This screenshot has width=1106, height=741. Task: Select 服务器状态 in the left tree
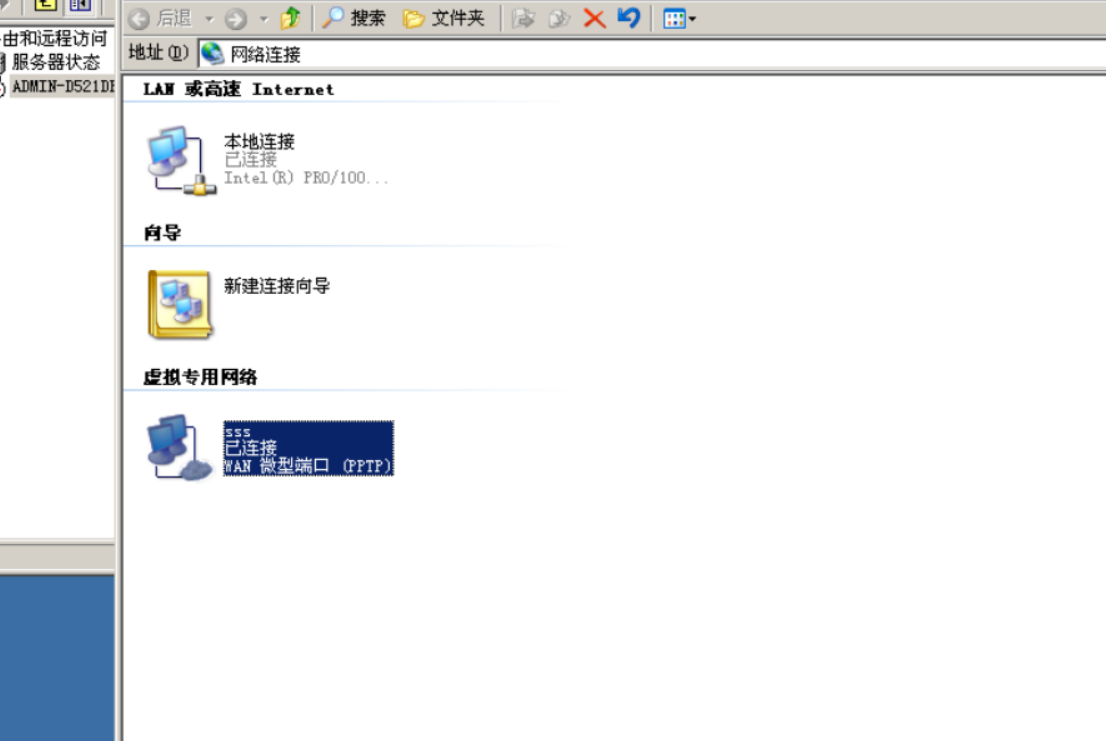click(56, 62)
